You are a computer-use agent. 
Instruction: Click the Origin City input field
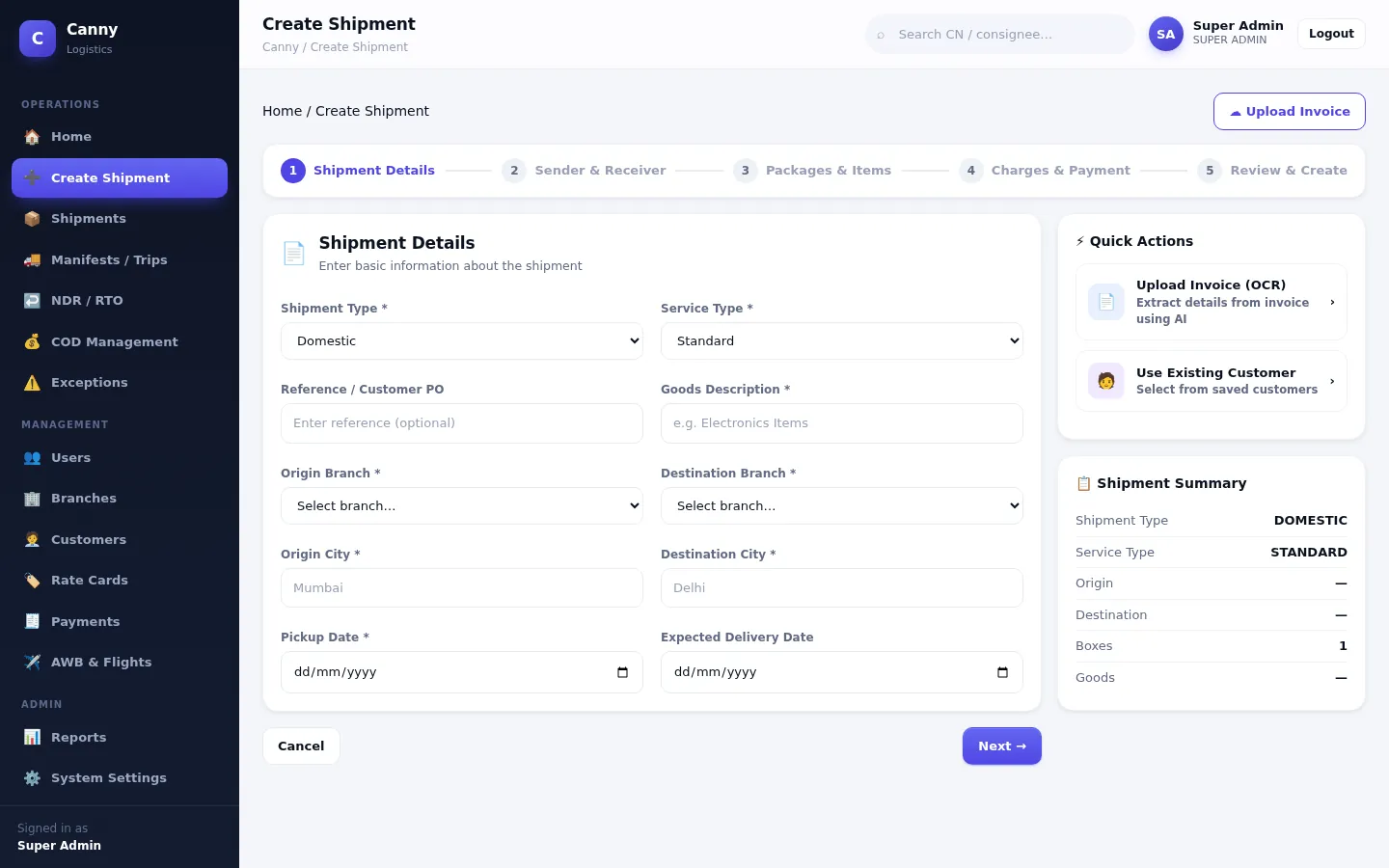(462, 588)
